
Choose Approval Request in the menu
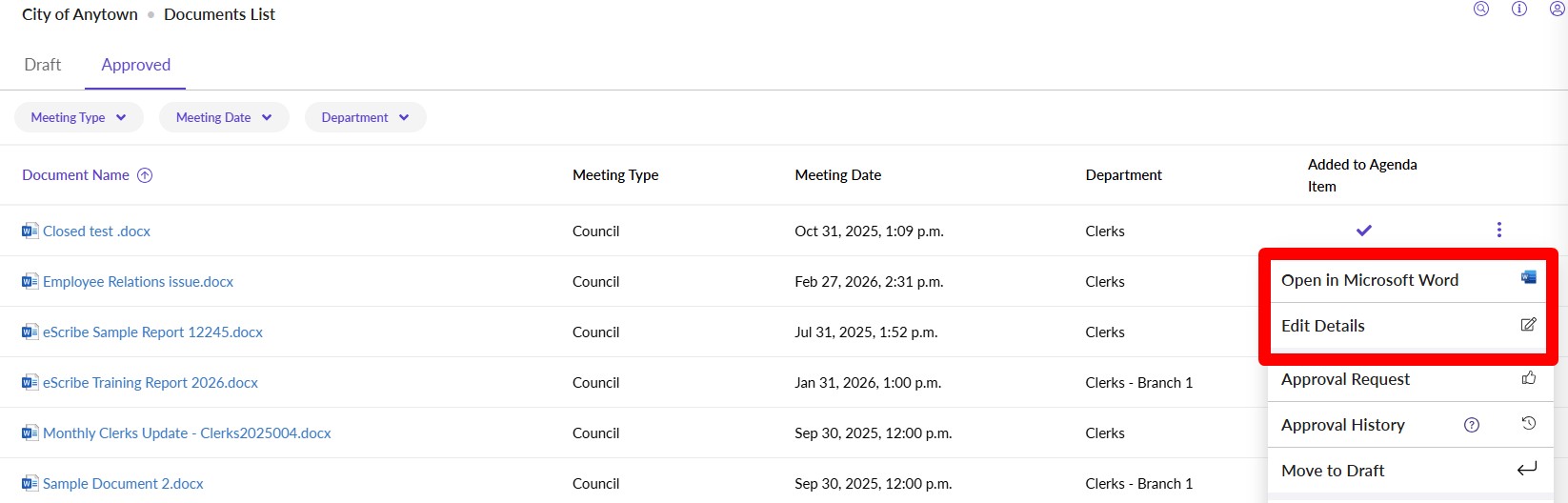(x=1345, y=379)
